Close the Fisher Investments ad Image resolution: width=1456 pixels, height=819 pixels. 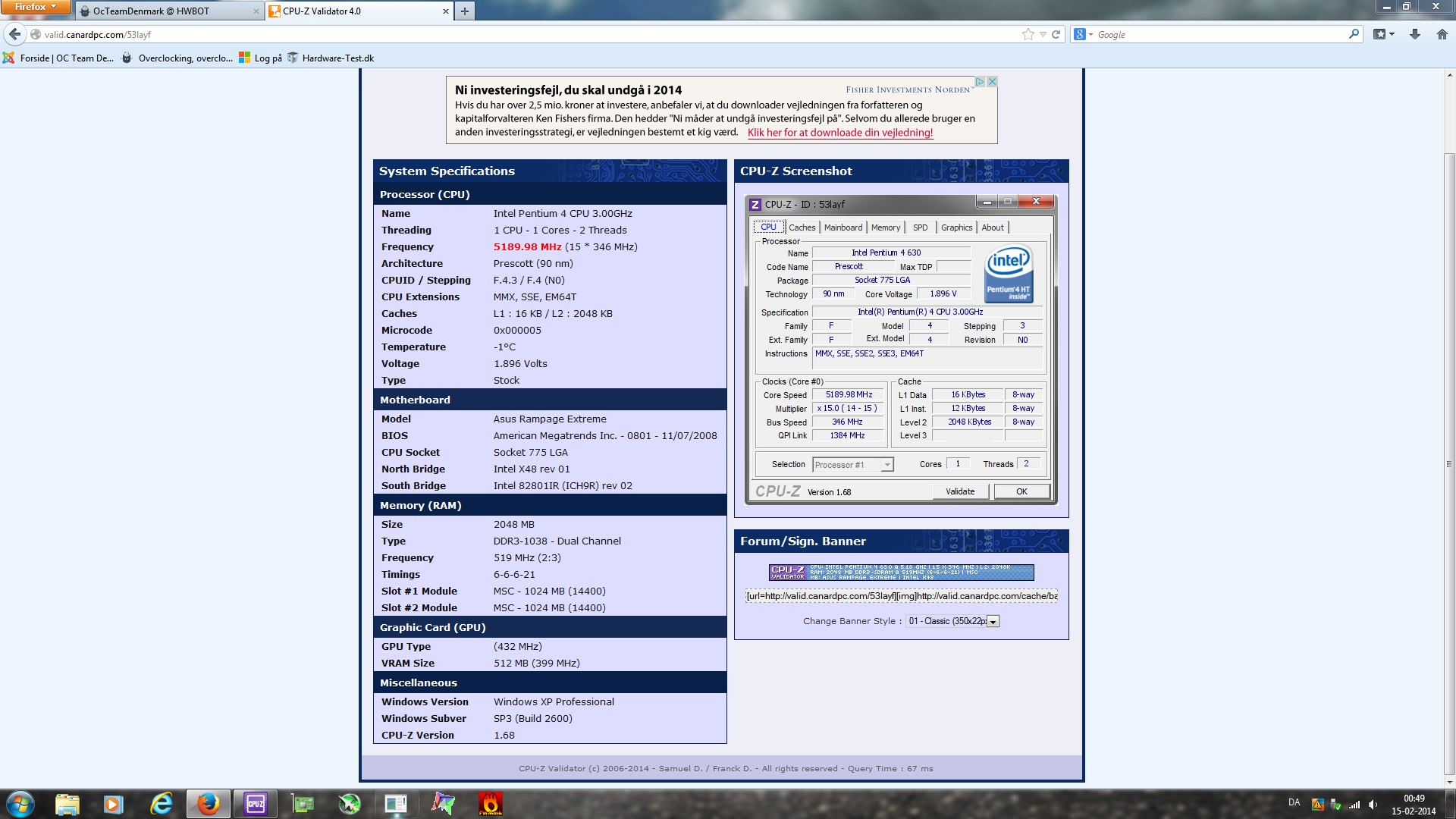point(991,81)
